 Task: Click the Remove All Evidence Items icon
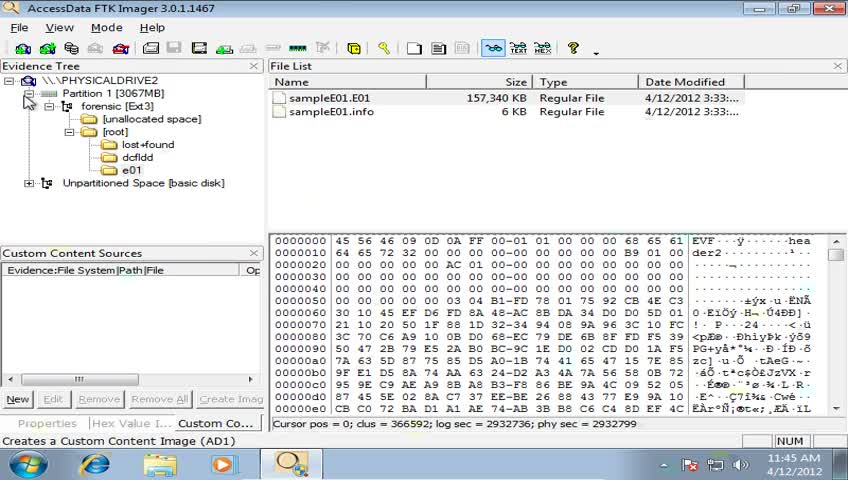coord(121,49)
